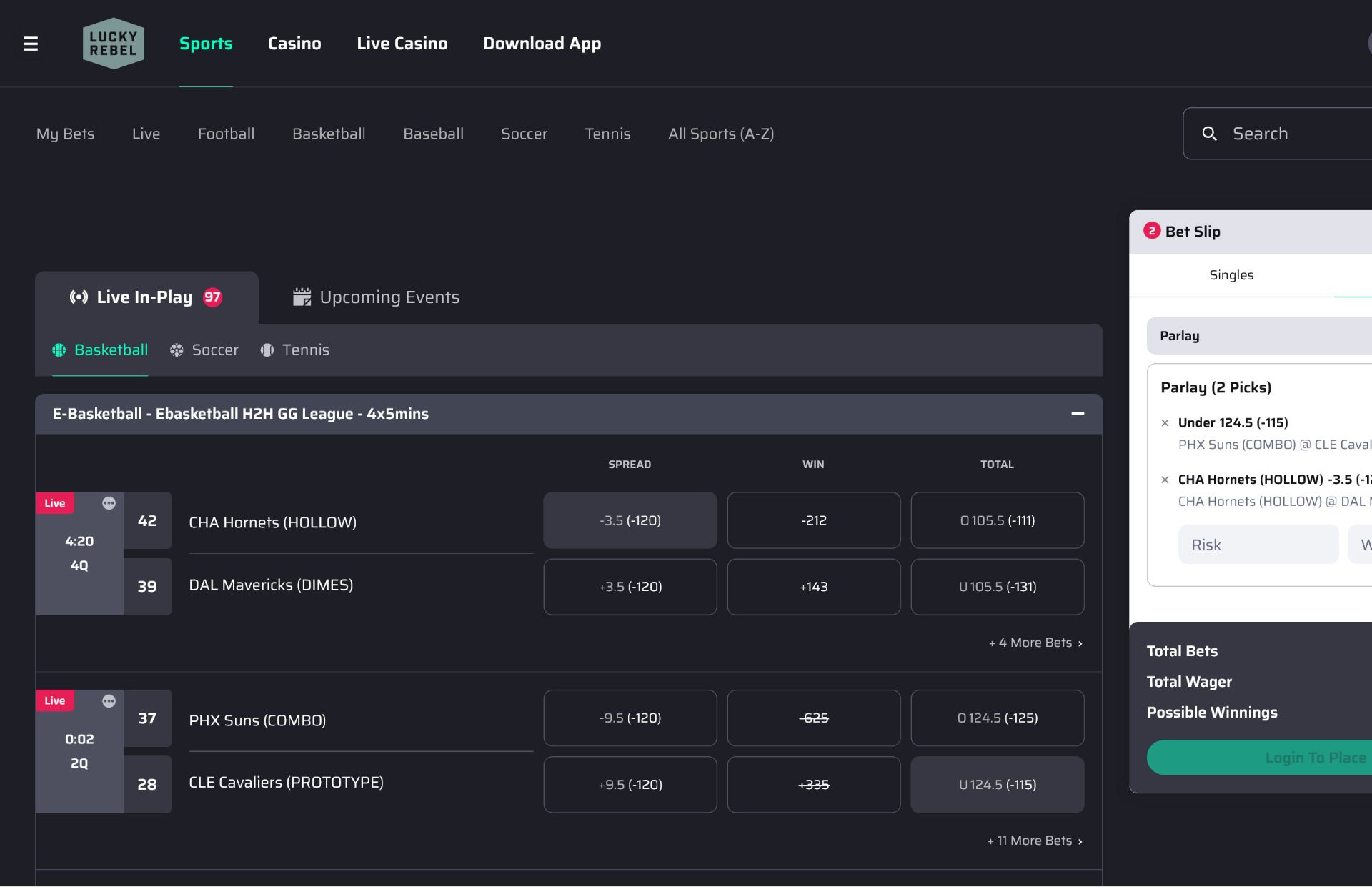This screenshot has height=887, width=1372.
Task: Click the Lucky Rebel logo
Action: point(114,43)
